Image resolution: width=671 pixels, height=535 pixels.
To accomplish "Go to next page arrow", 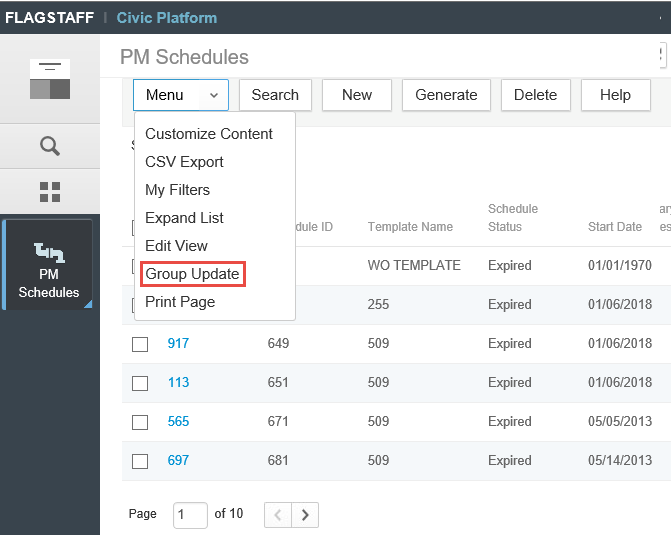I will tap(305, 515).
